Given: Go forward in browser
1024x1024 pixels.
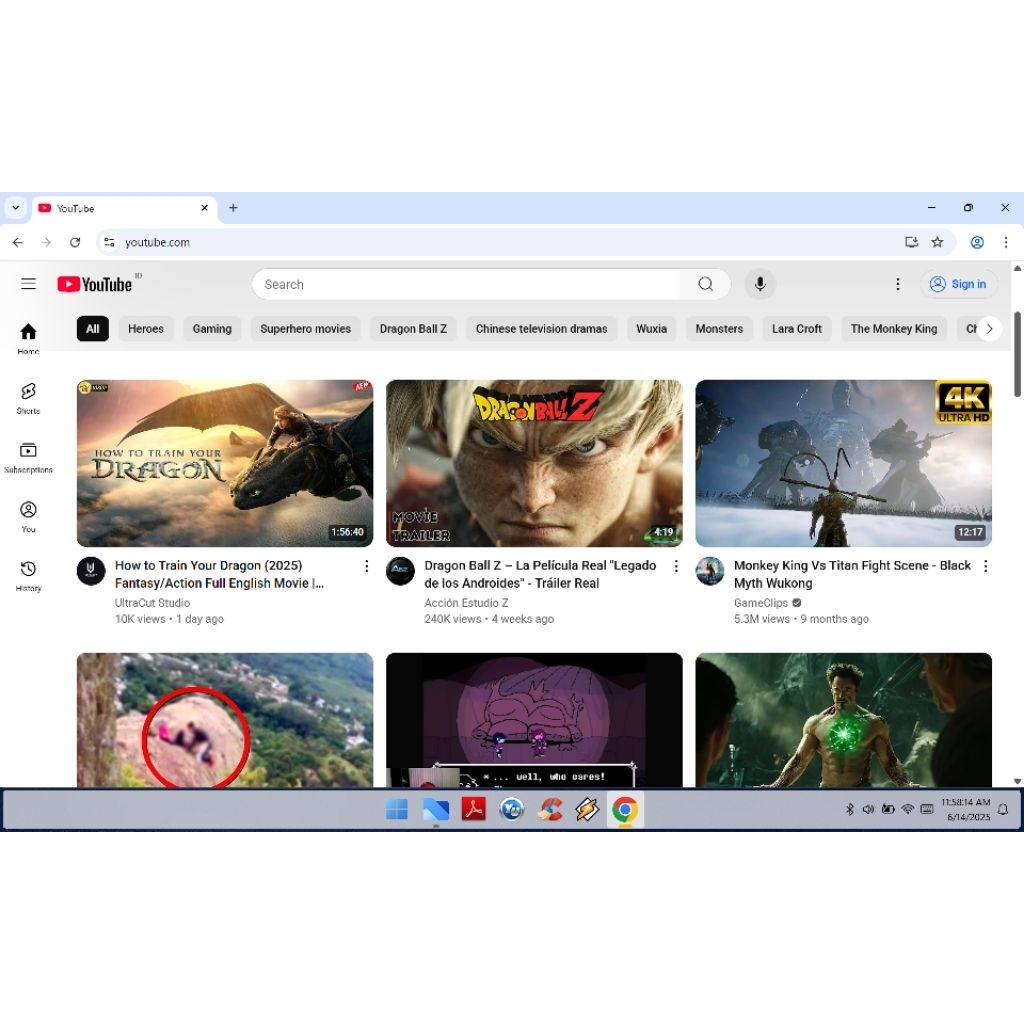Looking at the screenshot, I should [x=46, y=242].
